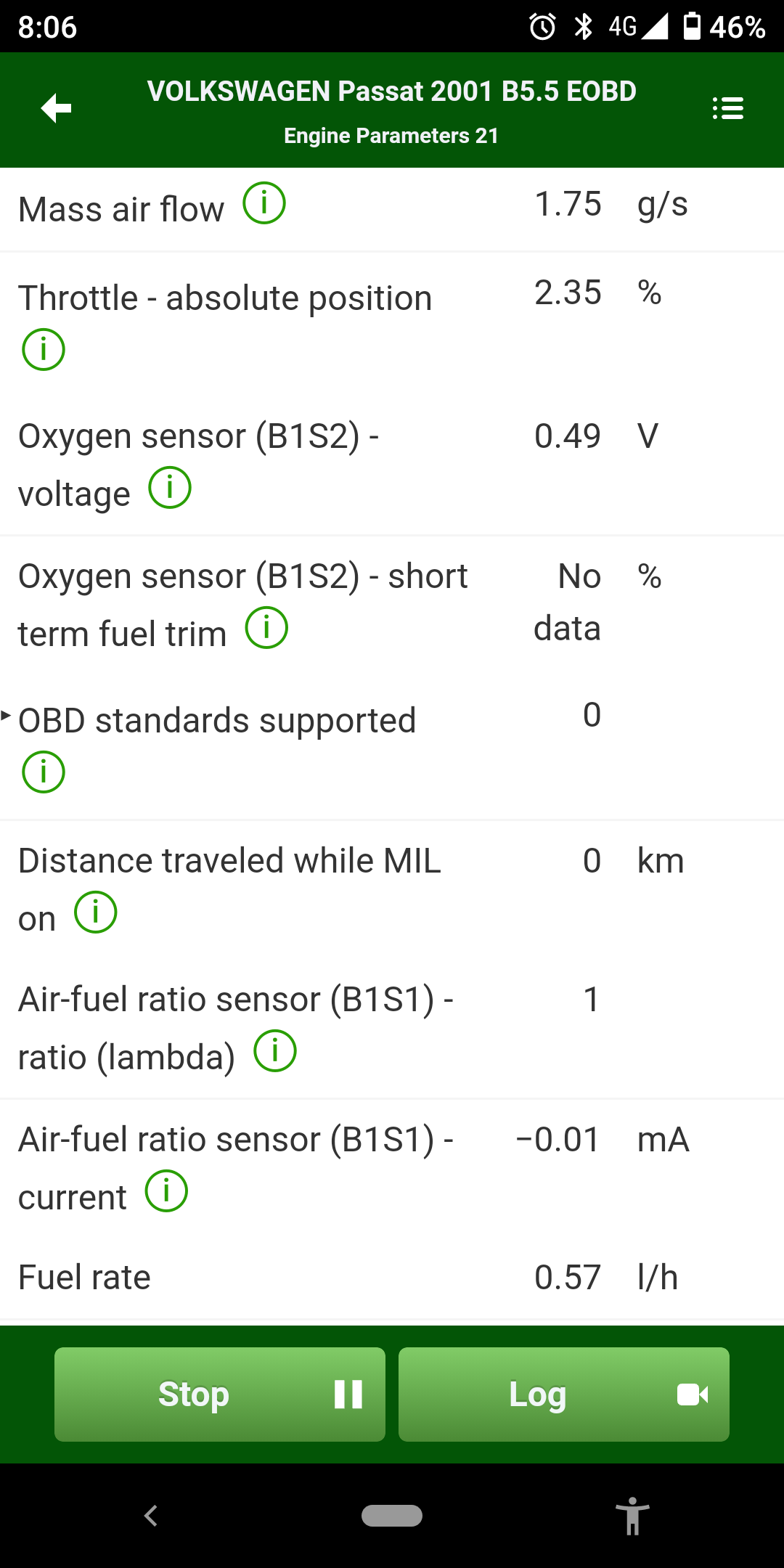The height and width of the screenshot is (1568, 784).
Task: View info for Air-fuel ratio lambda
Action: click(275, 1051)
